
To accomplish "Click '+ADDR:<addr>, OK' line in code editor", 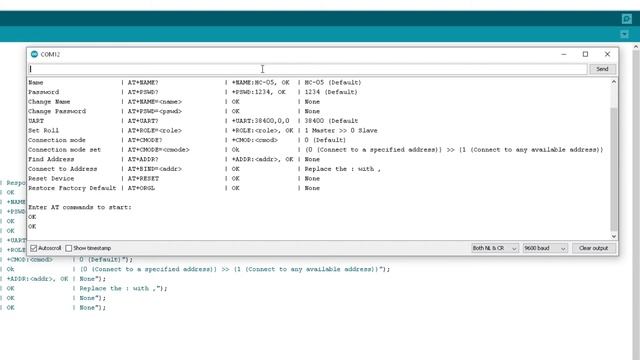I will coord(37,279).
